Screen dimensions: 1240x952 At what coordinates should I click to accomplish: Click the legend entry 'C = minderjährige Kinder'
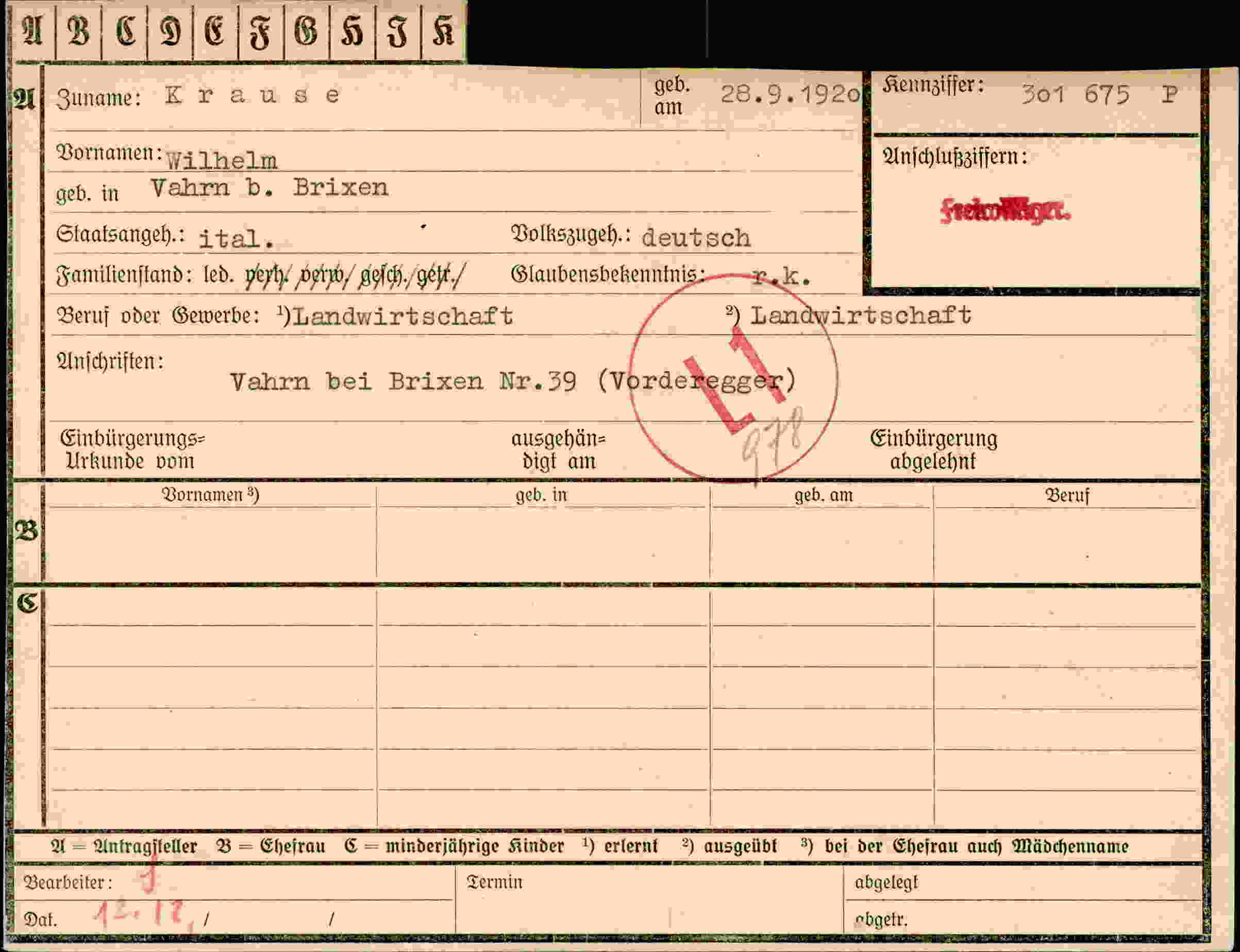click(x=454, y=847)
